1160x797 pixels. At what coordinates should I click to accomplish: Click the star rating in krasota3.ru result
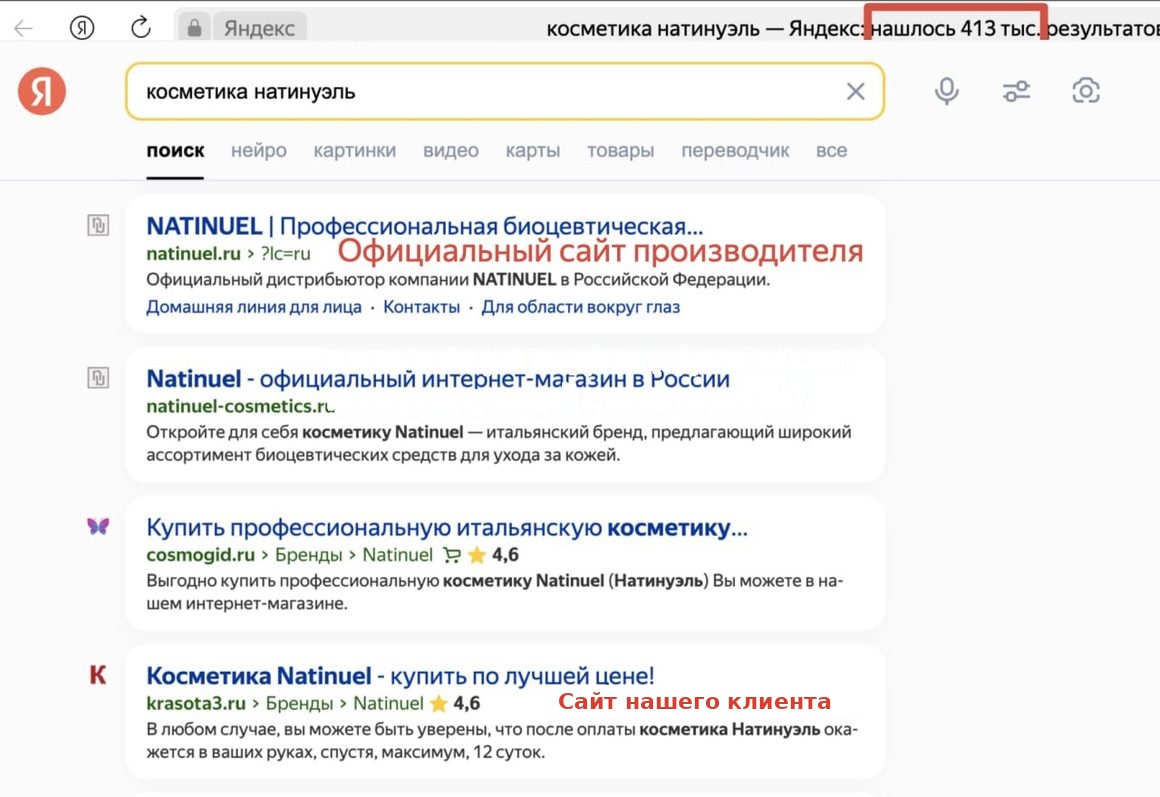tap(454, 703)
